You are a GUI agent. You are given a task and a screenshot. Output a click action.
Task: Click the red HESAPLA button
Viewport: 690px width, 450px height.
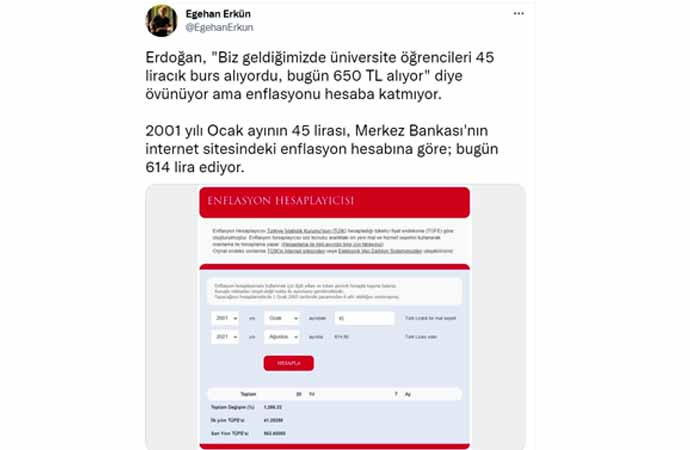click(289, 363)
